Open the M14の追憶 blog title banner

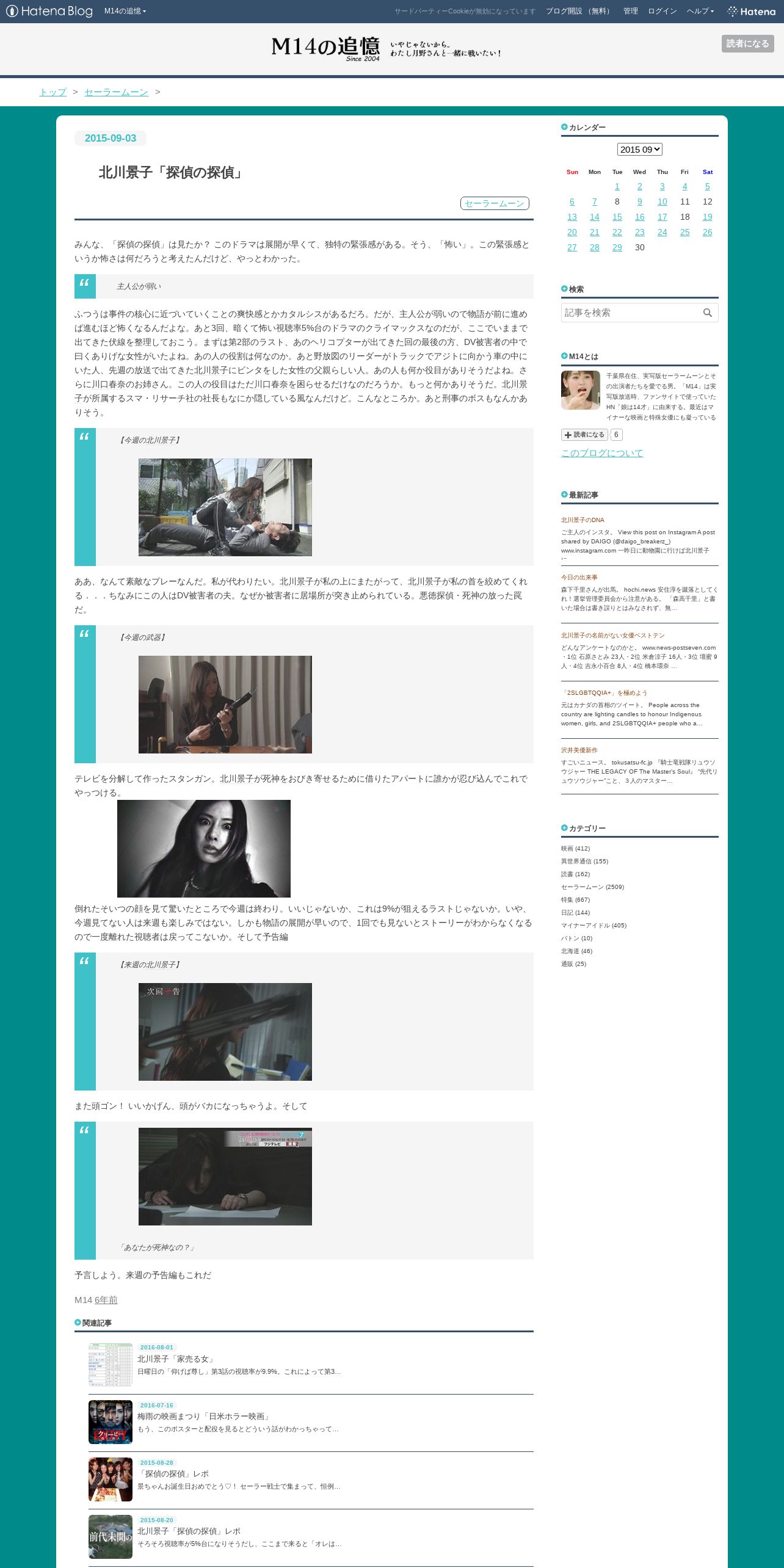tap(386, 49)
